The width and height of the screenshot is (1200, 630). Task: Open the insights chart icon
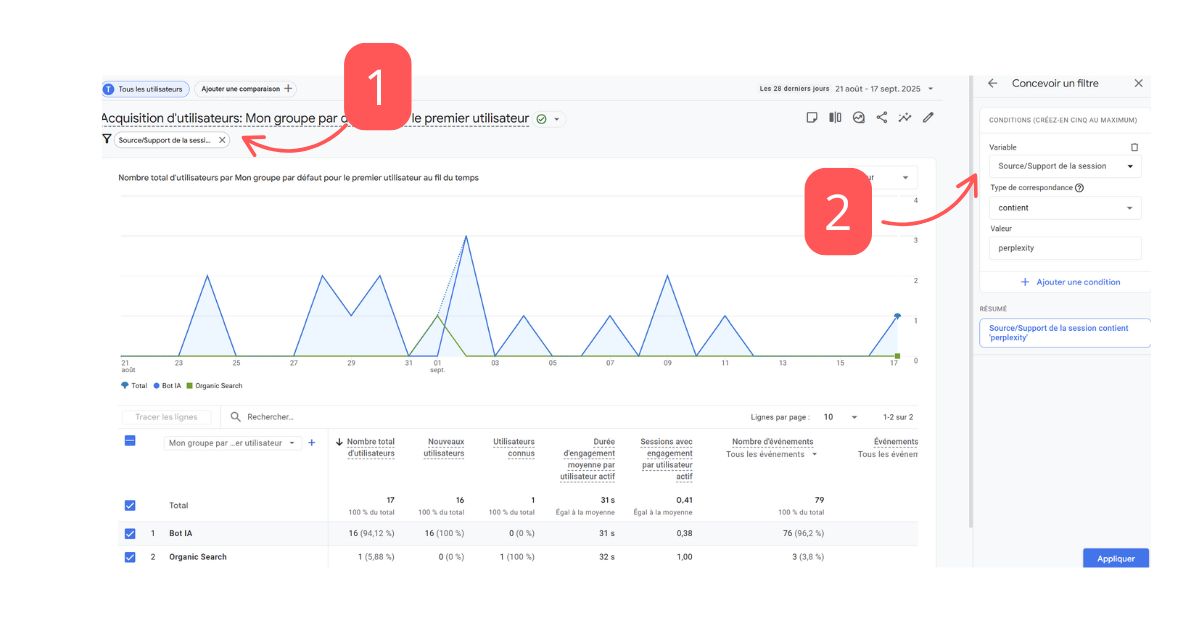pos(858,118)
